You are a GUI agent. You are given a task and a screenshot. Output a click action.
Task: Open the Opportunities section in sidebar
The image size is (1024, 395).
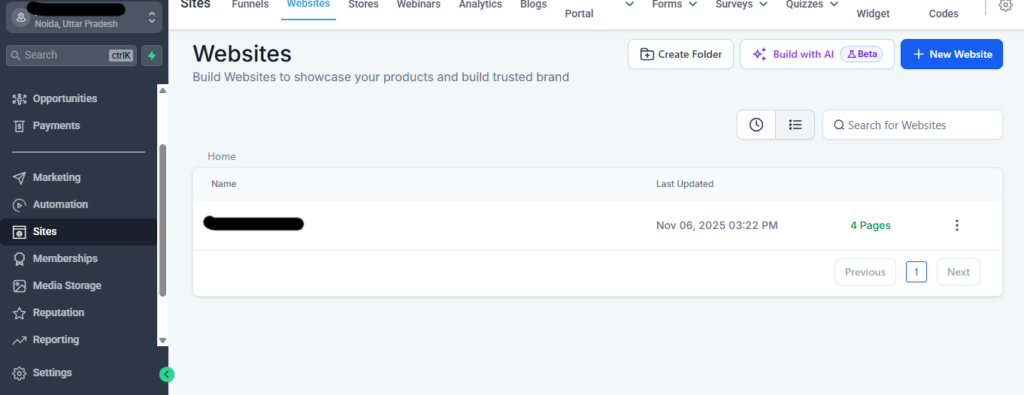(65, 99)
